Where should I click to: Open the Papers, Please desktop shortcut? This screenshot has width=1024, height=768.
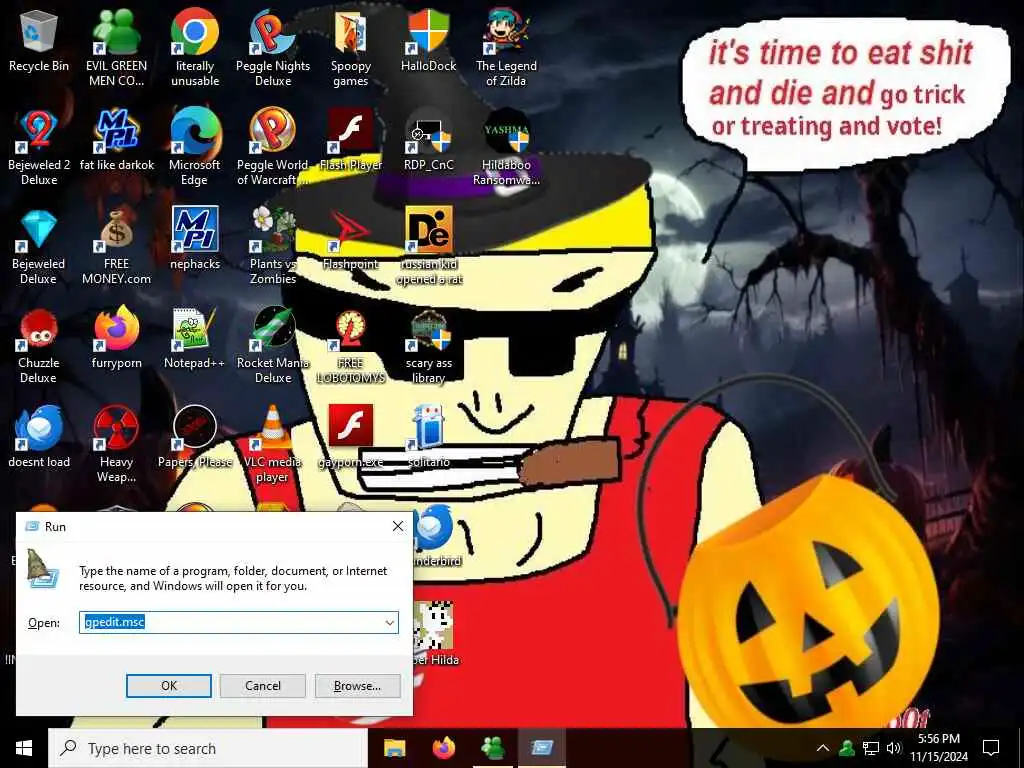point(195,438)
